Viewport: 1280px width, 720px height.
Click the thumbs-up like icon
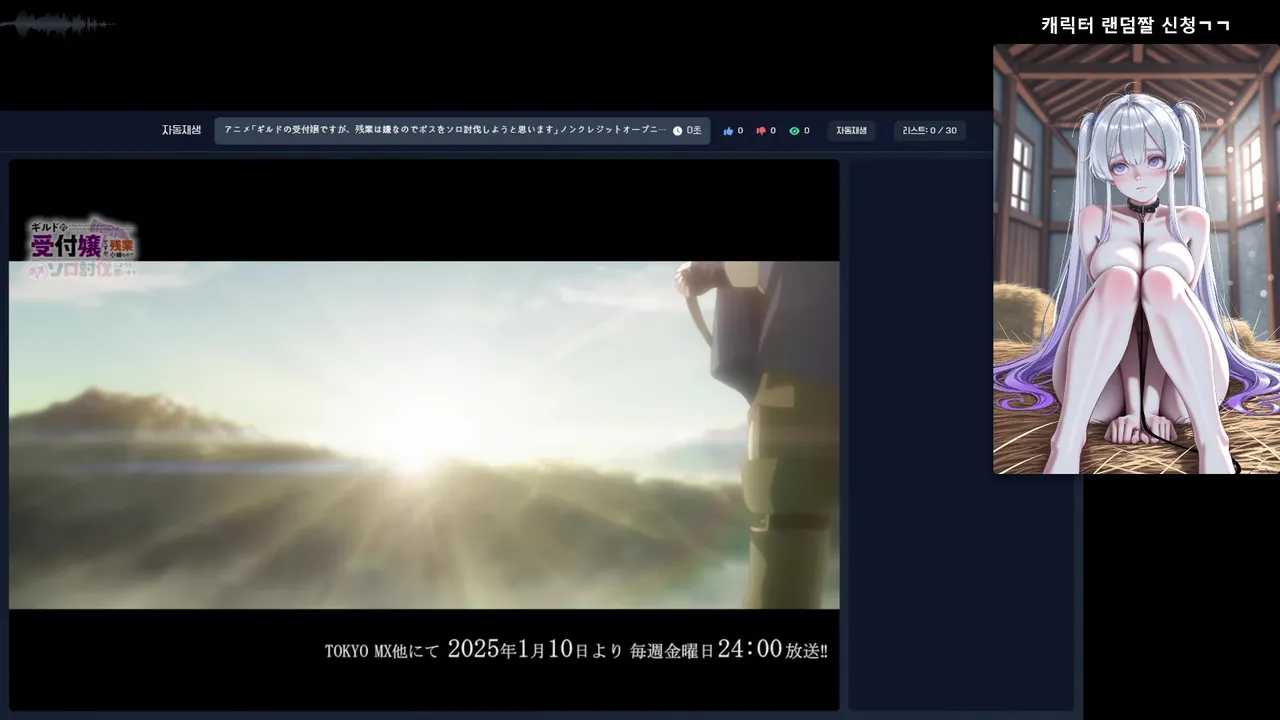coord(728,131)
